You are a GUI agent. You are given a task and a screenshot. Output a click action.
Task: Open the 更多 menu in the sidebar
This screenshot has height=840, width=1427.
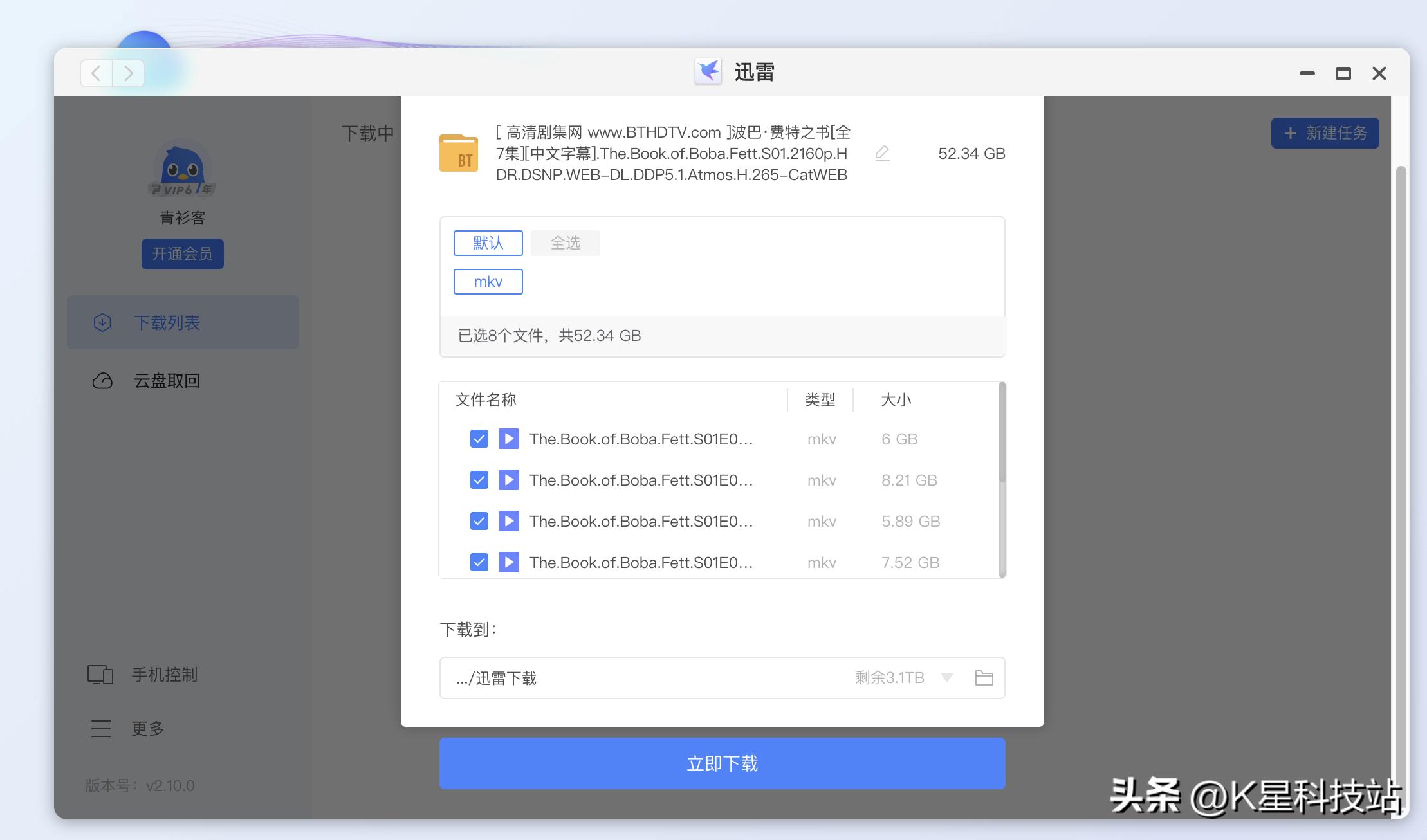(147, 728)
